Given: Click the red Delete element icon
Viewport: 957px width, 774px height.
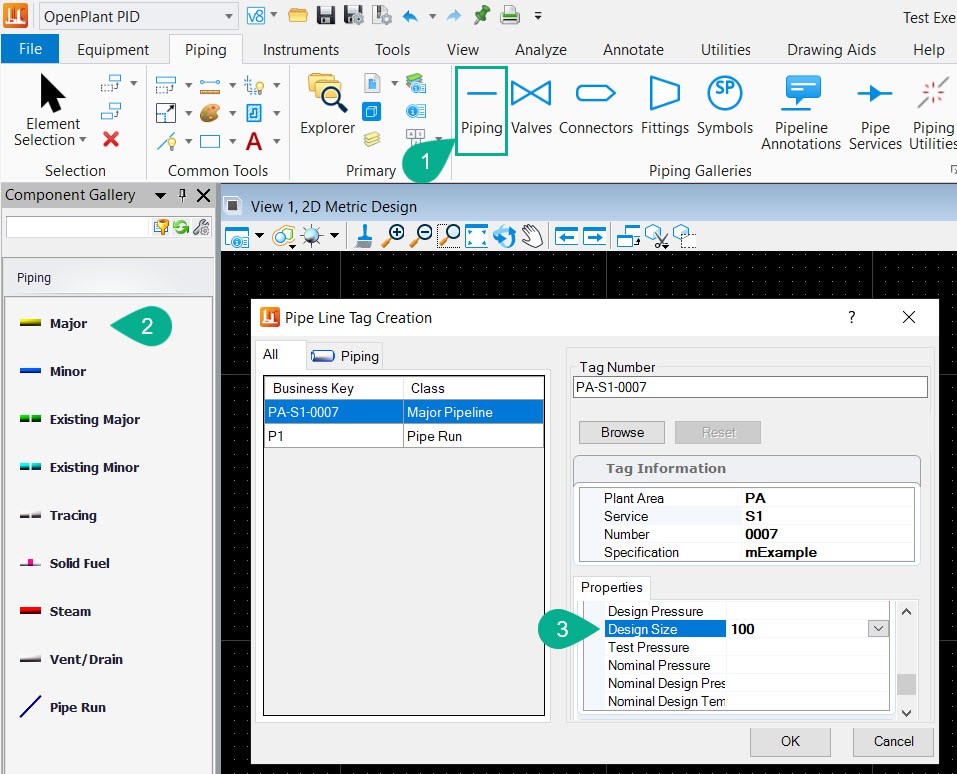Looking at the screenshot, I should (x=110, y=140).
